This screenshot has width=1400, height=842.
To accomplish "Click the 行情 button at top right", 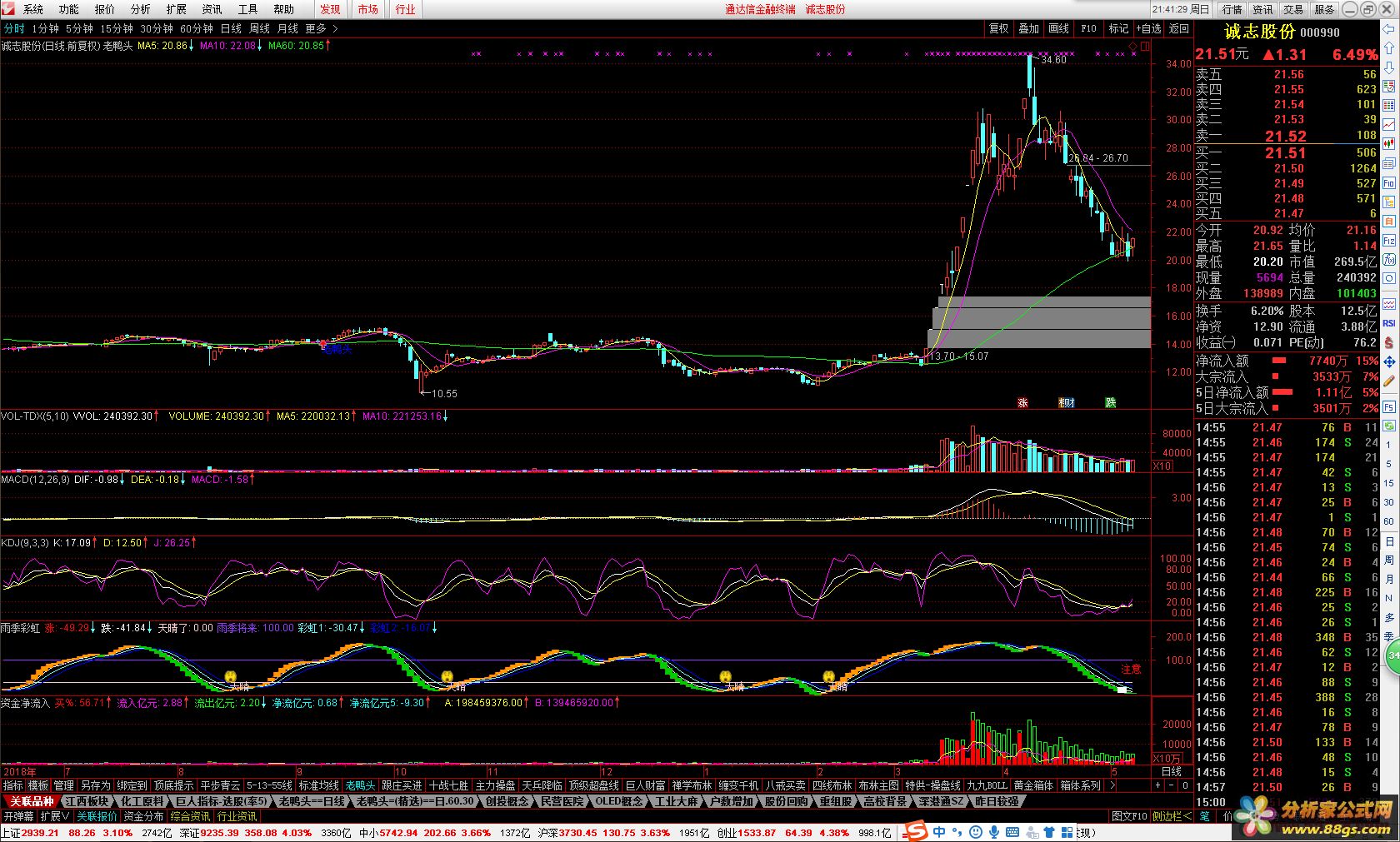I will (x=1232, y=9).
